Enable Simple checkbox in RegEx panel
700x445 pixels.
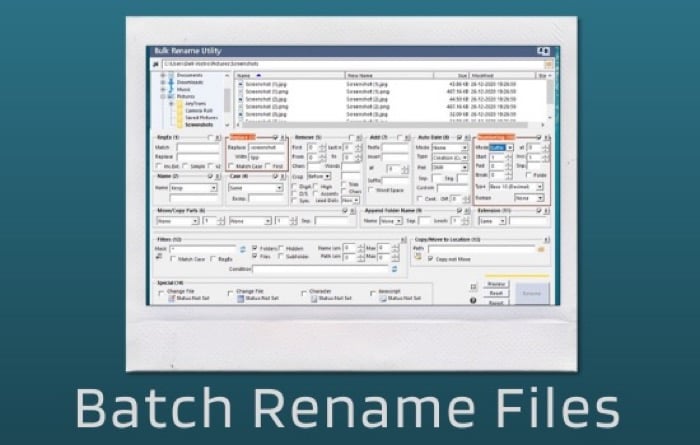[185, 166]
